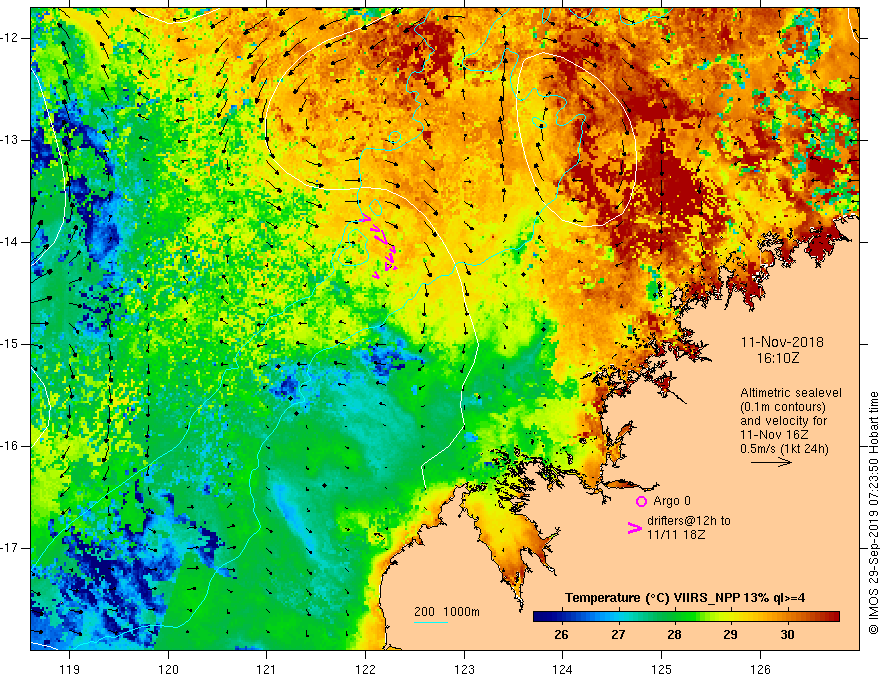
Task: Click the 0.5m/s velocity scale arrow
Action: (x=771, y=462)
